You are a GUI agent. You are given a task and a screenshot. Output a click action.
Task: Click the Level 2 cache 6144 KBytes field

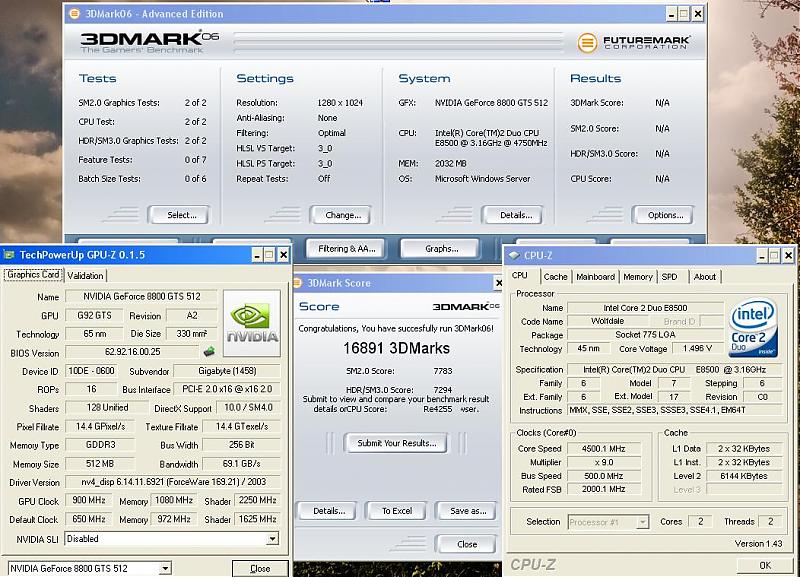(x=743, y=476)
